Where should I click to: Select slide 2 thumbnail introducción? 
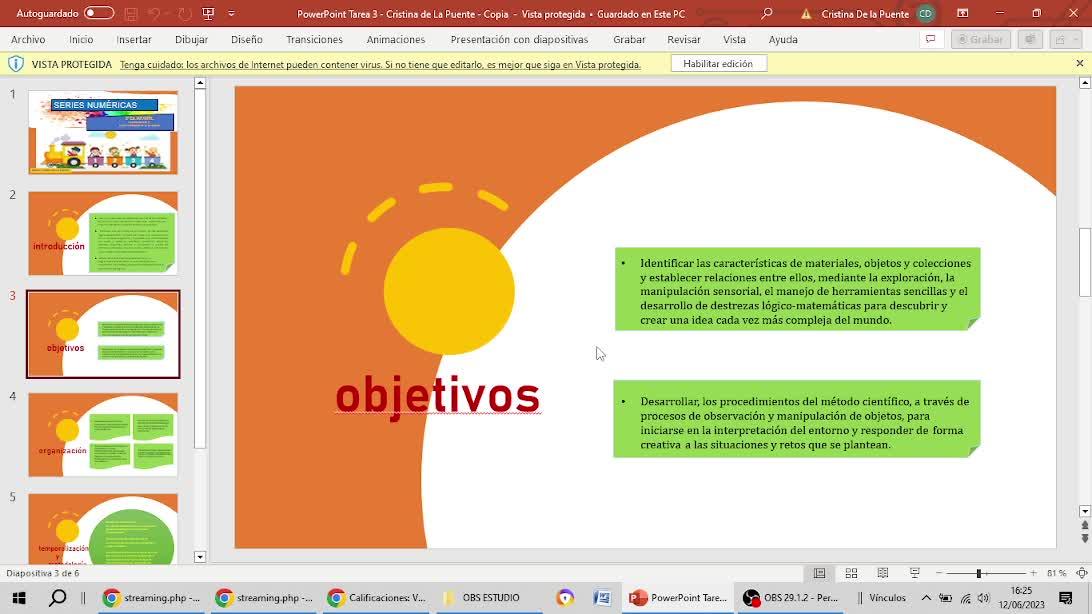pos(103,233)
